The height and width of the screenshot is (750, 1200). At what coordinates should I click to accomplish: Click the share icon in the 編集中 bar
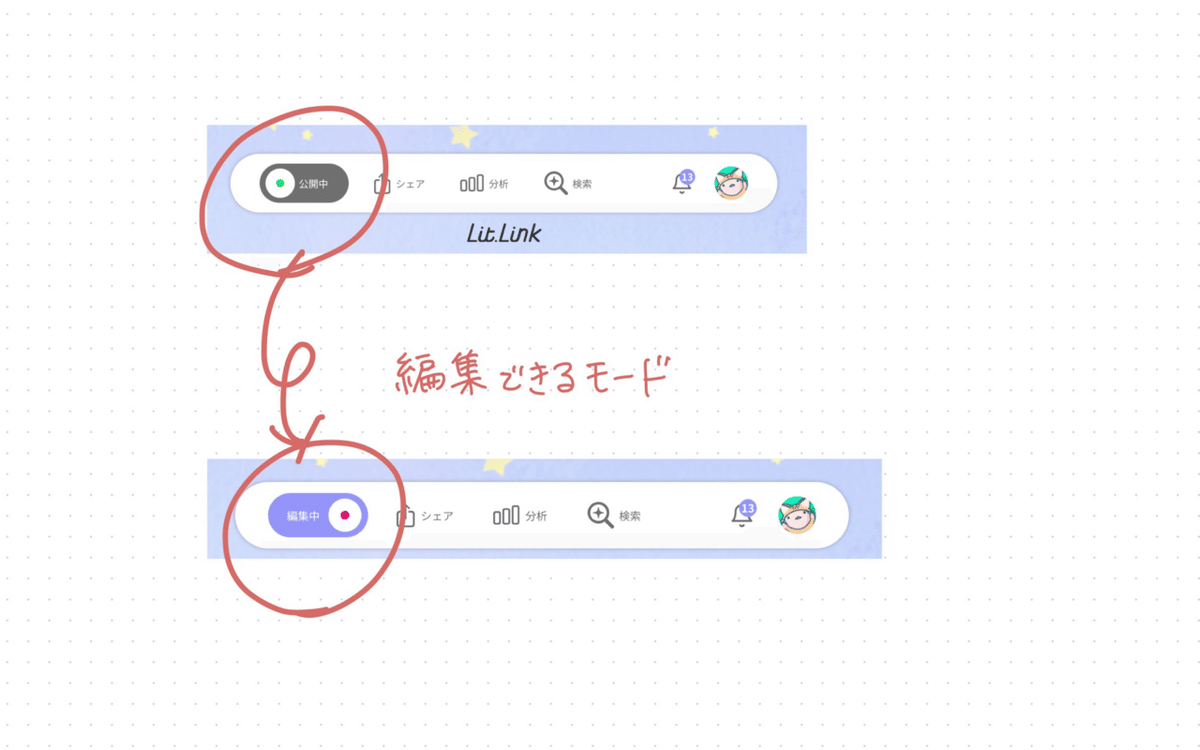(405, 516)
